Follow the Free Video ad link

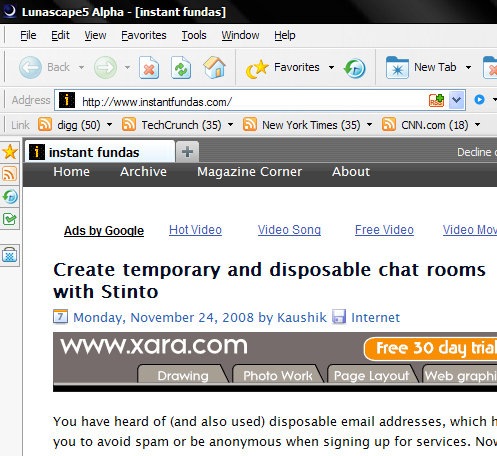(x=384, y=230)
